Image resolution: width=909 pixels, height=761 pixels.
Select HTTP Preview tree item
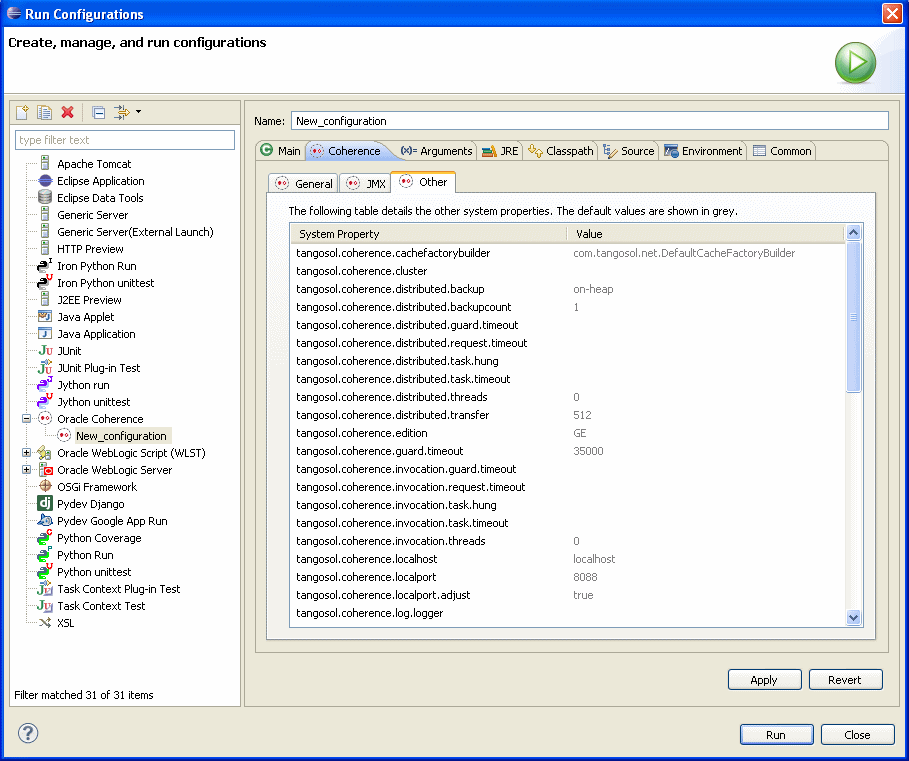90,249
